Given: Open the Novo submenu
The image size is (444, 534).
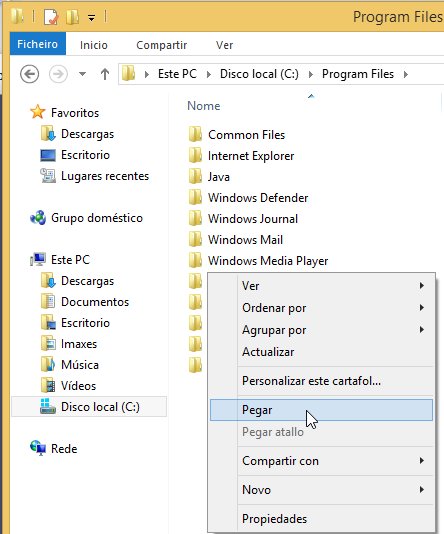Looking at the screenshot, I should (321, 490).
